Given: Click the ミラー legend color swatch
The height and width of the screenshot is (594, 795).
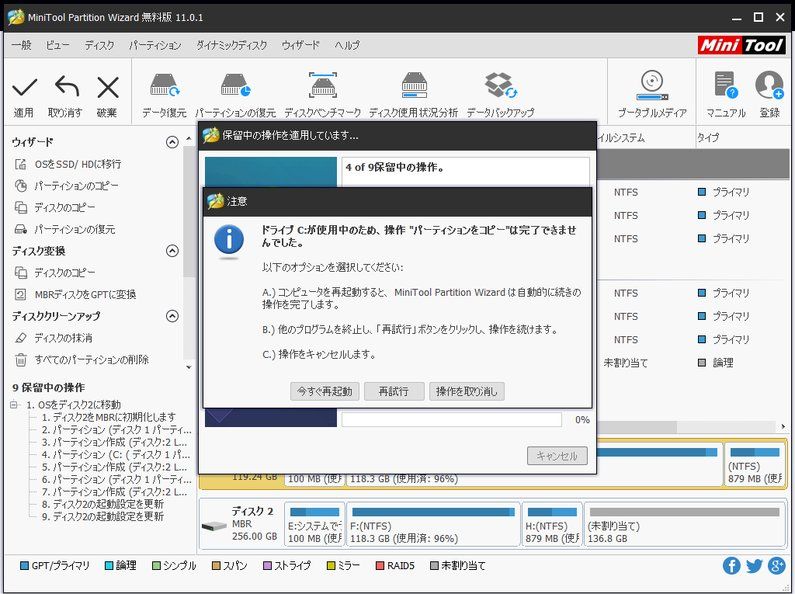Looking at the screenshot, I should tap(331, 566).
